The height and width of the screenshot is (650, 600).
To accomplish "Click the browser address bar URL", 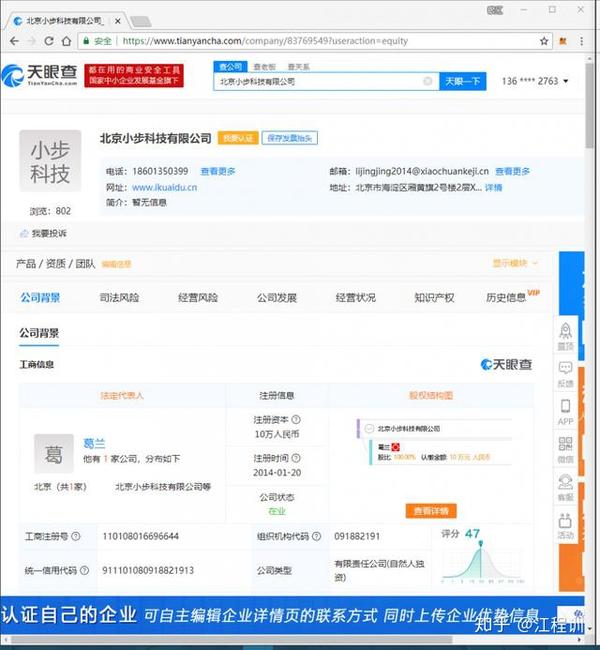I will tap(265, 41).
